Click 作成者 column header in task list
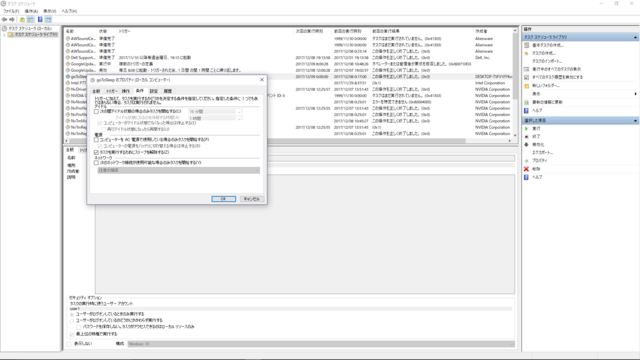The image size is (640, 360). click(x=492, y=31)
